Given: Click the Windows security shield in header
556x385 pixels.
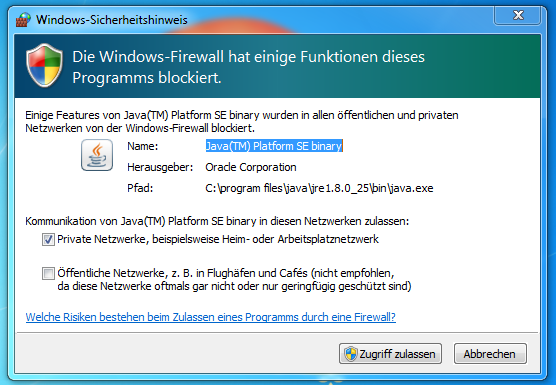Looking at the screenshot, I should (44, 66).
